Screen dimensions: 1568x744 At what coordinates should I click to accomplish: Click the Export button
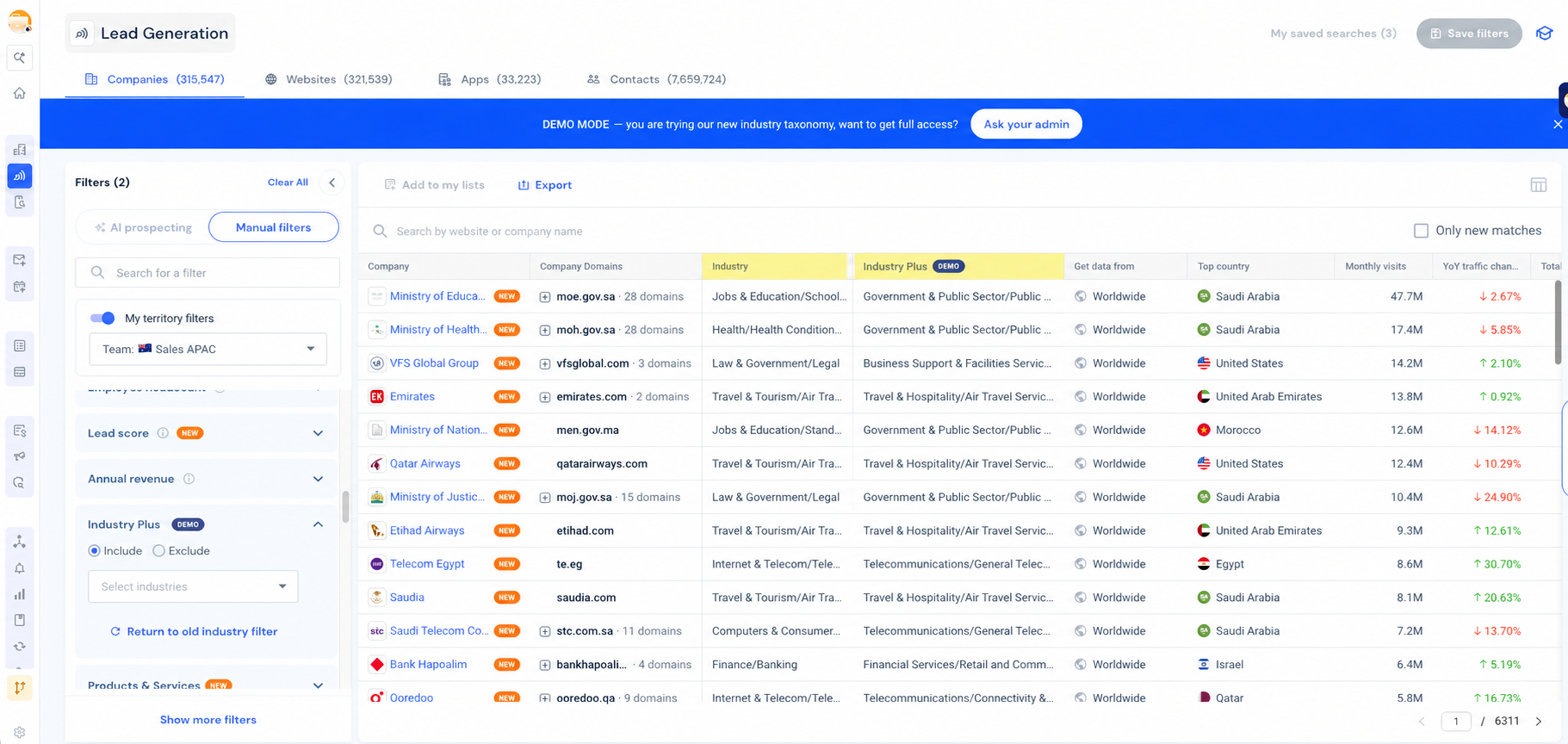(x=545, y=185)
